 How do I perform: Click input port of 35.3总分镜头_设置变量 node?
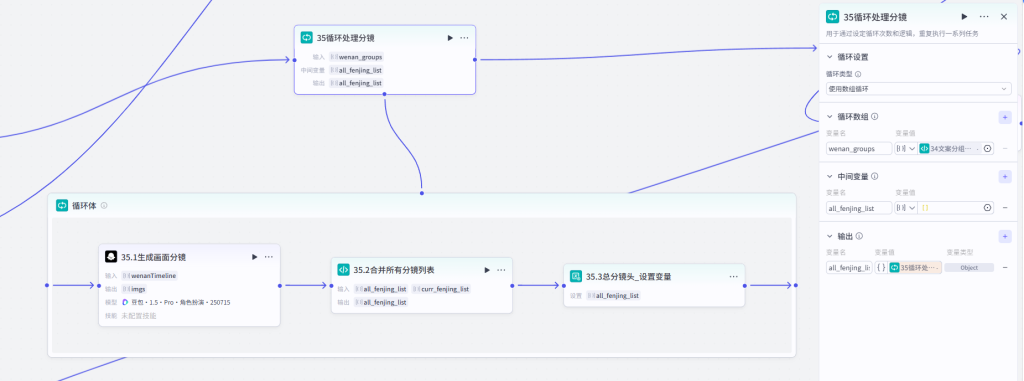point(564,286)
